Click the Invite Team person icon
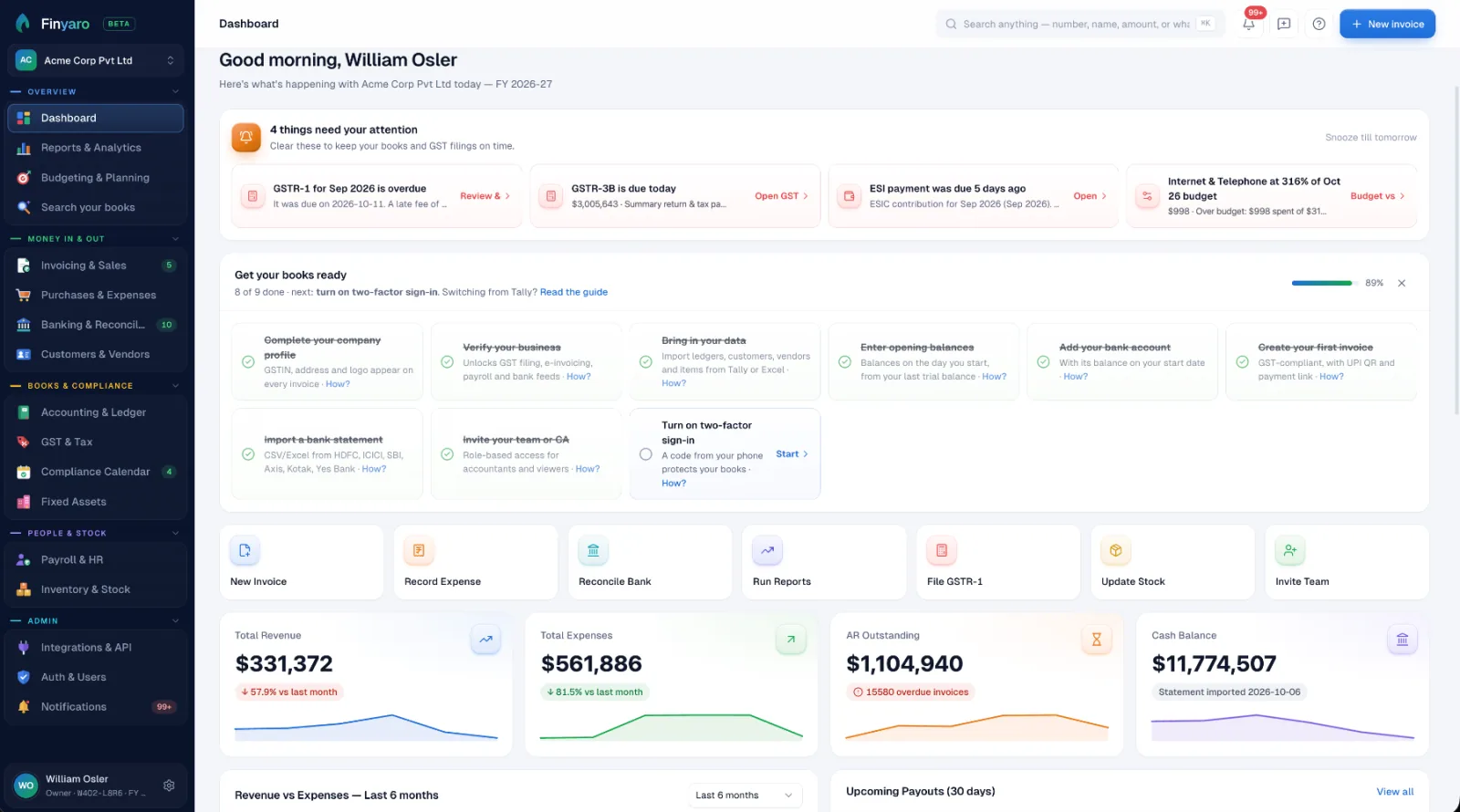Image resolution: width=1460 pixels, height=812 pixels. click(x=1290, y=550)
